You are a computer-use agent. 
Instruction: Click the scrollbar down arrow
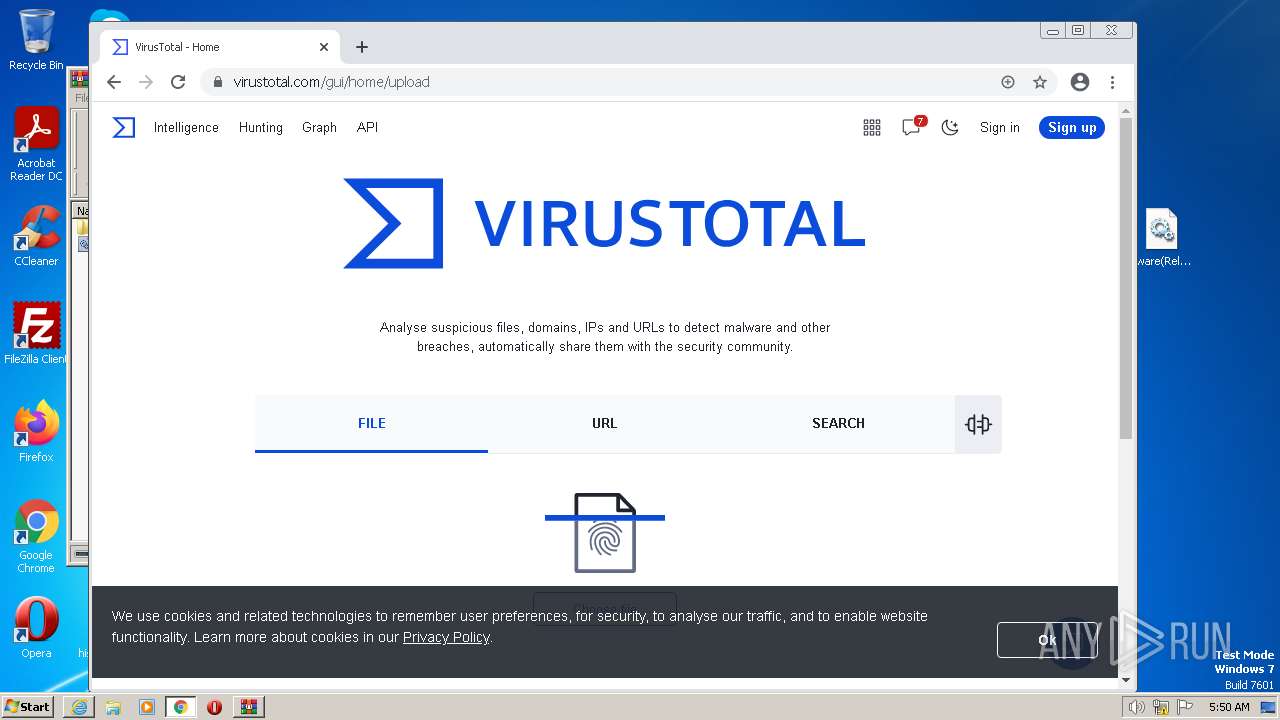click(1126, 680)
